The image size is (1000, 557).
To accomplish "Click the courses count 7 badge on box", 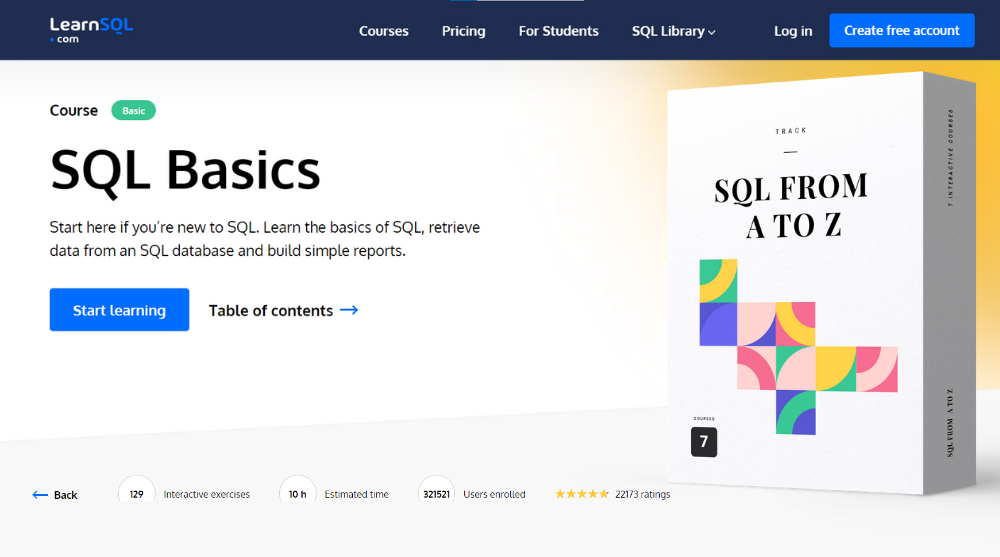I will [703, 442].
